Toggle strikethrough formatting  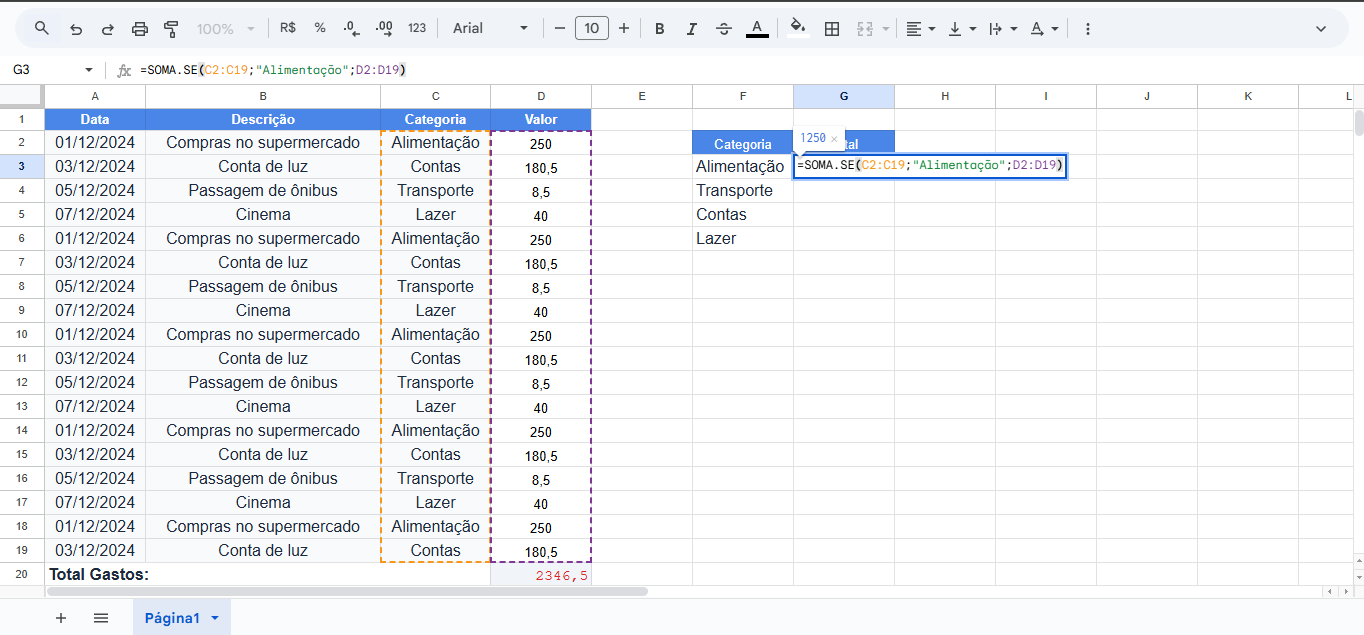pyautogui.click(x=724, y=29)
